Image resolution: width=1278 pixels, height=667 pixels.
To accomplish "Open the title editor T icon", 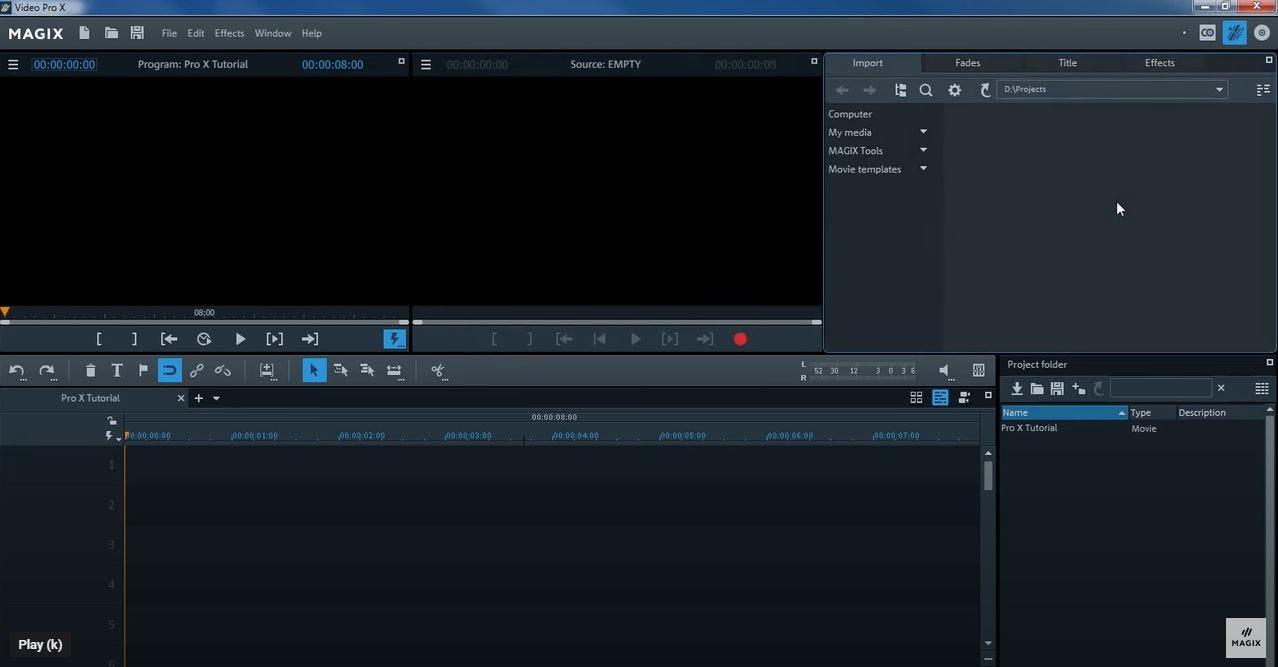I will coord(116,370).
